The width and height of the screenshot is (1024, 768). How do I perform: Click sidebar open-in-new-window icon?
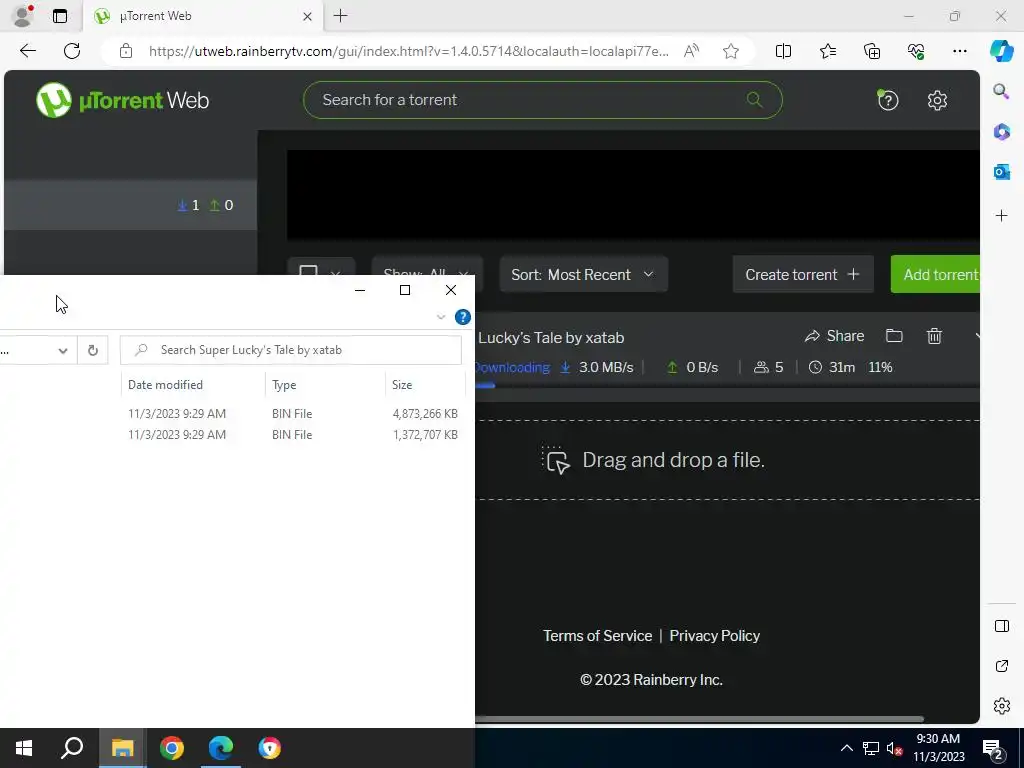click(x=1001, y=666)
